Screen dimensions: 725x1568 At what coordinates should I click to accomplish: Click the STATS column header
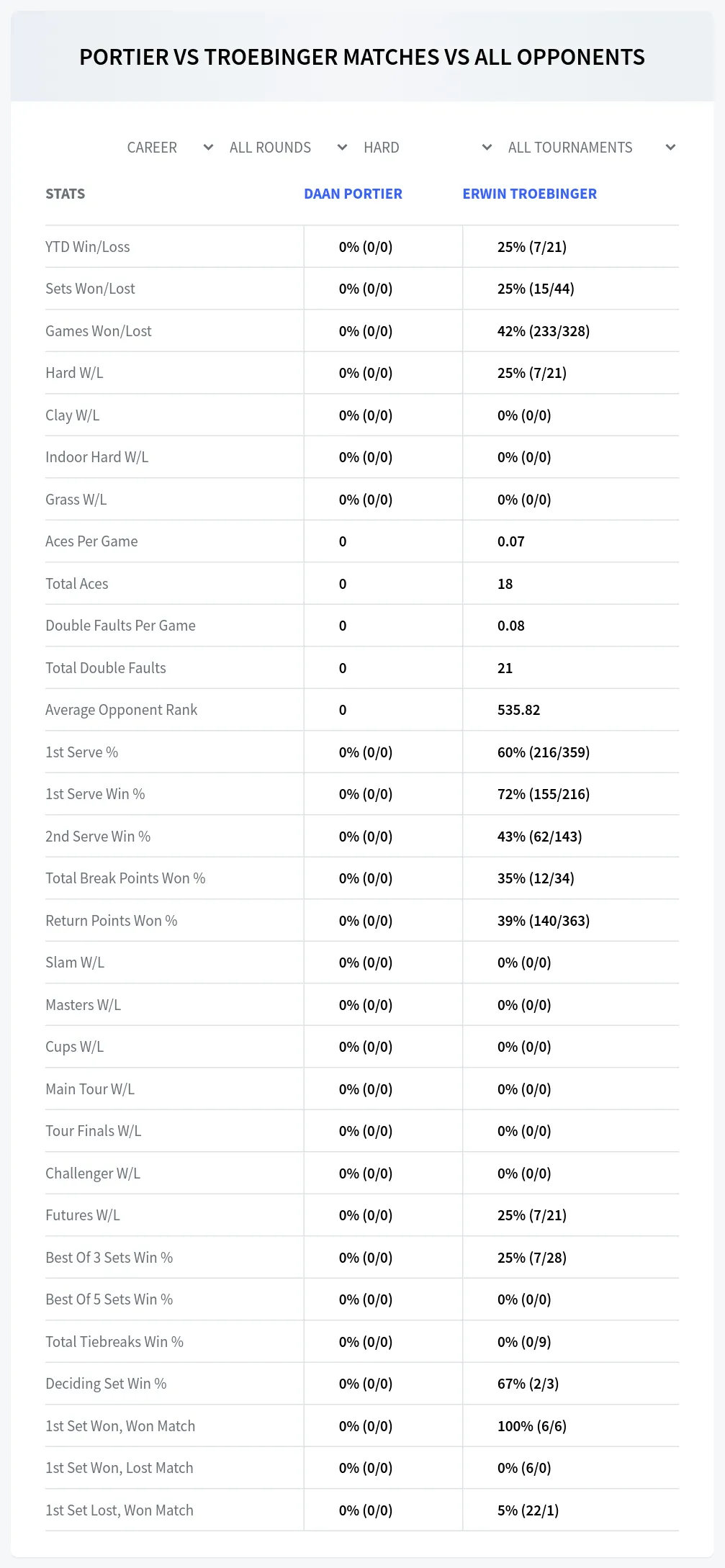pos(66,194)
